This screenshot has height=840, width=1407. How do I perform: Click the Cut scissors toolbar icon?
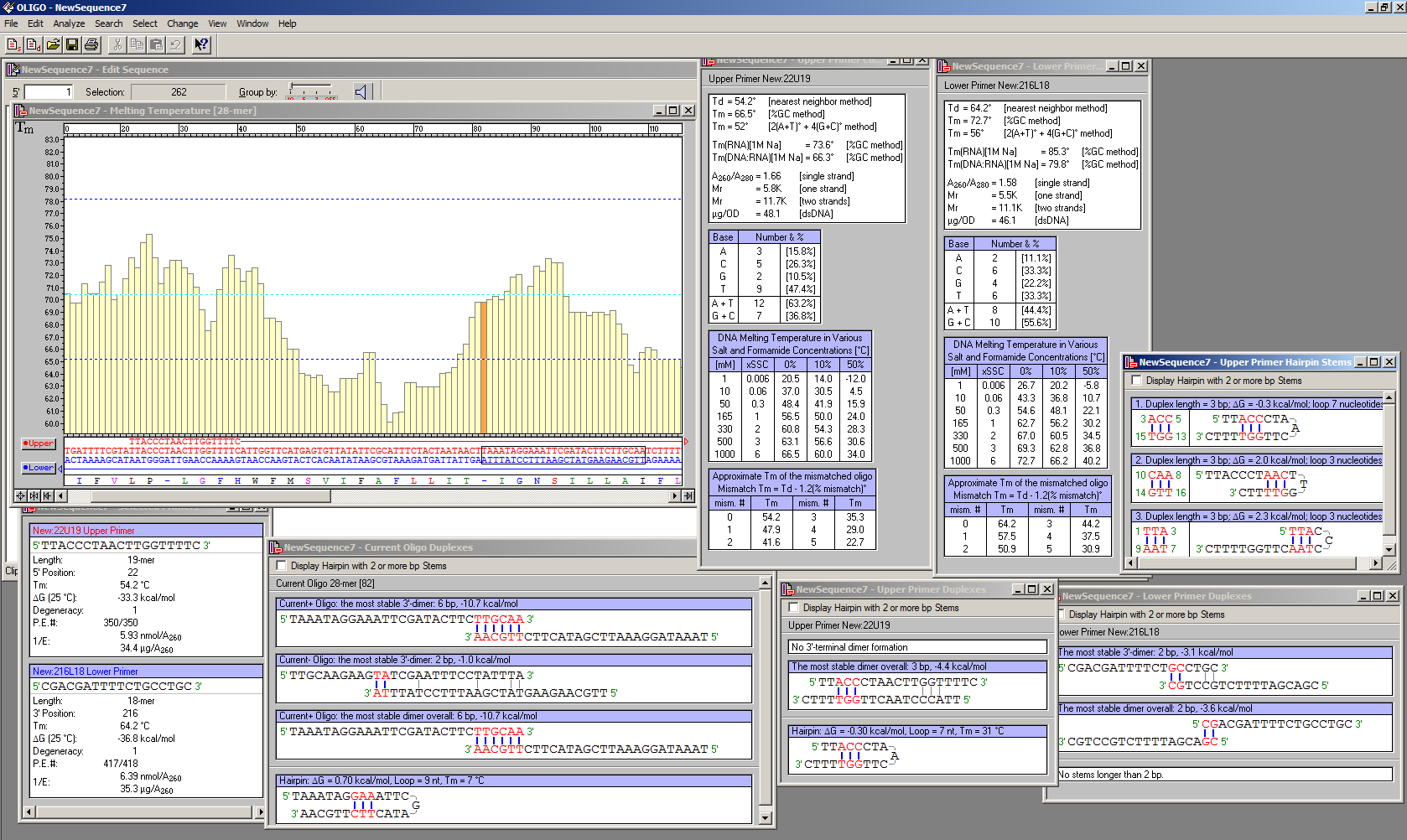coord(117,44)
